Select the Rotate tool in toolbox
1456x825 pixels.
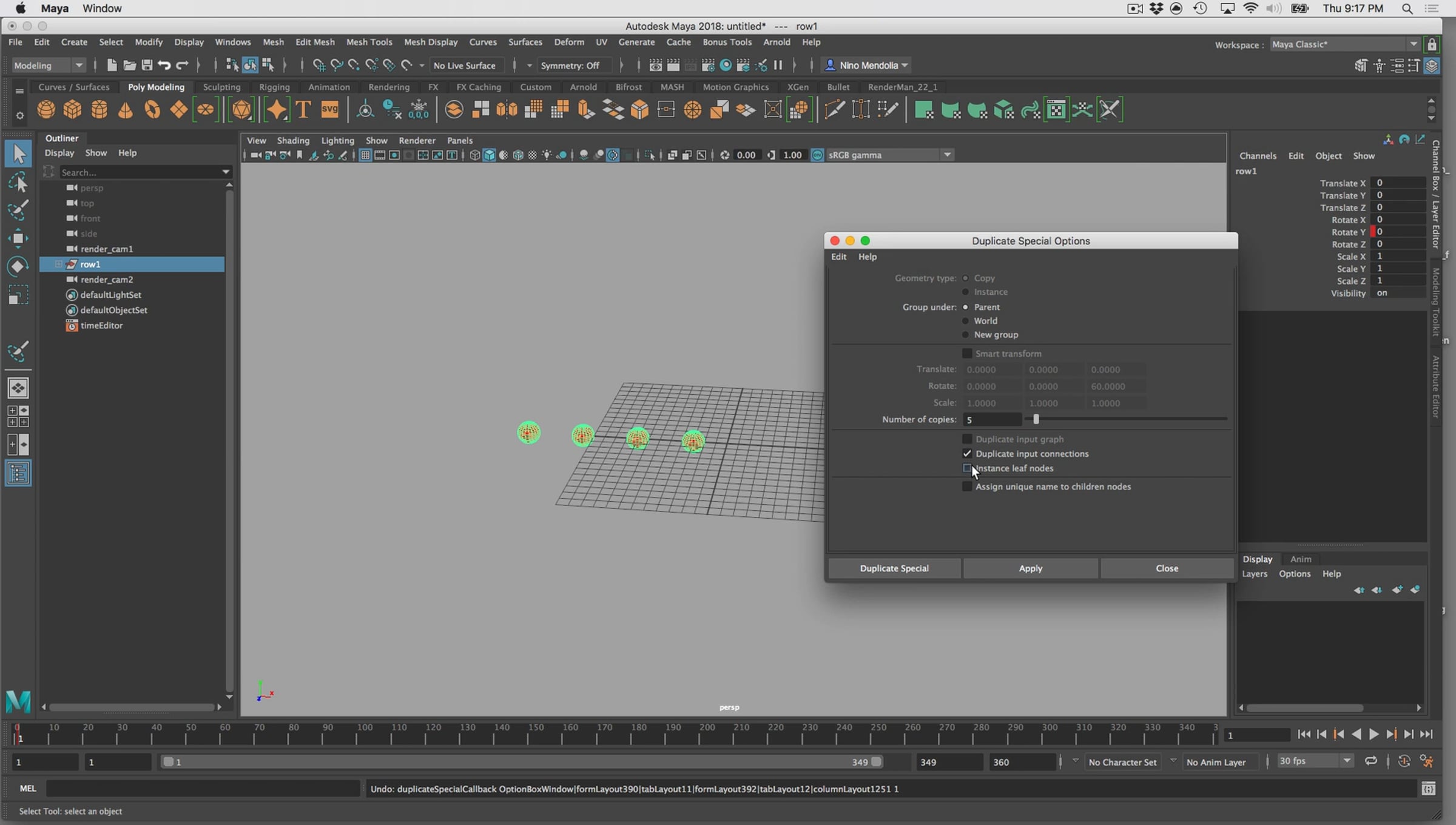pyautogui.click(x=18, y=267)
